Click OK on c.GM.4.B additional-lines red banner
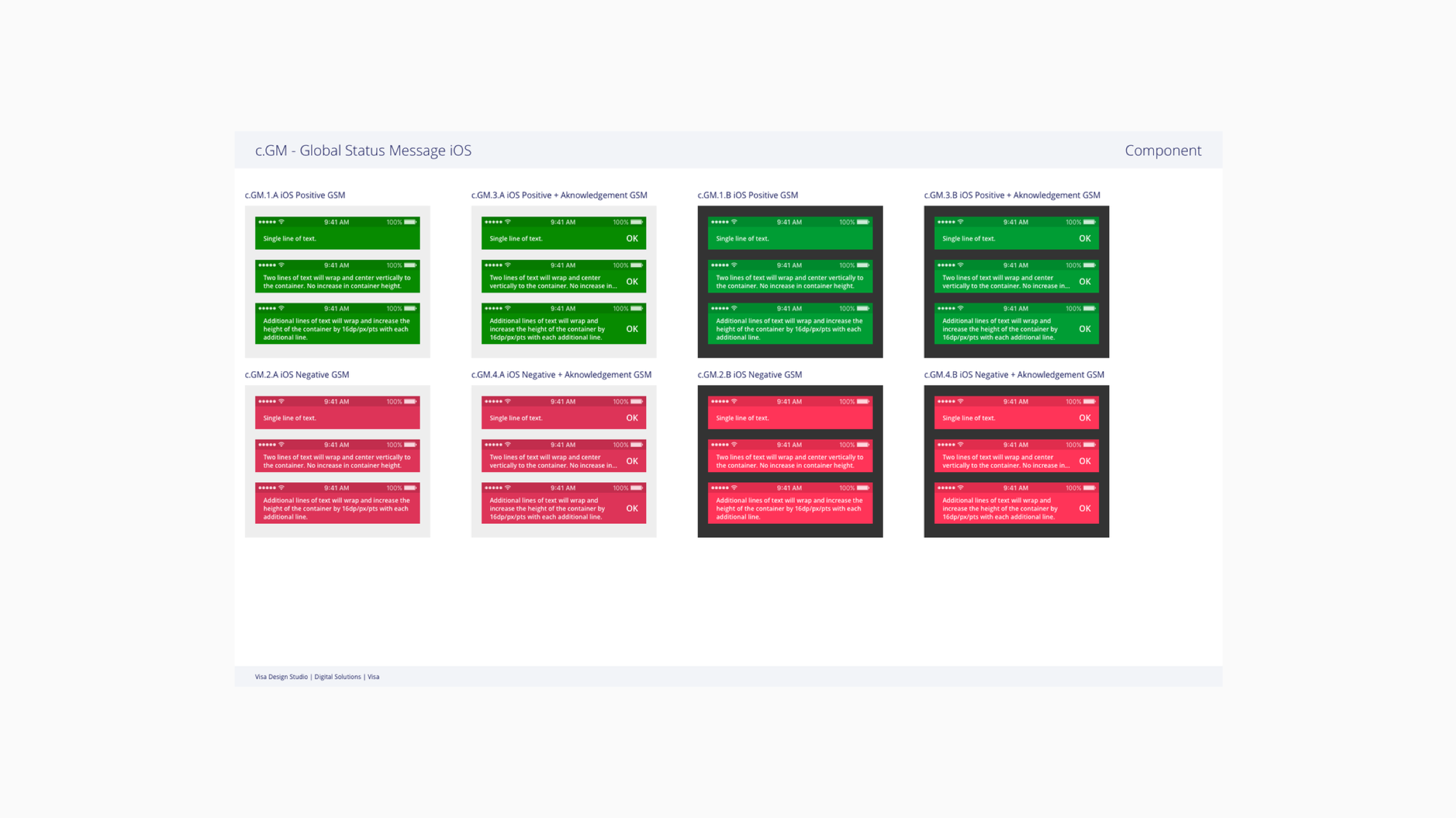 [x=1084, y=508]
